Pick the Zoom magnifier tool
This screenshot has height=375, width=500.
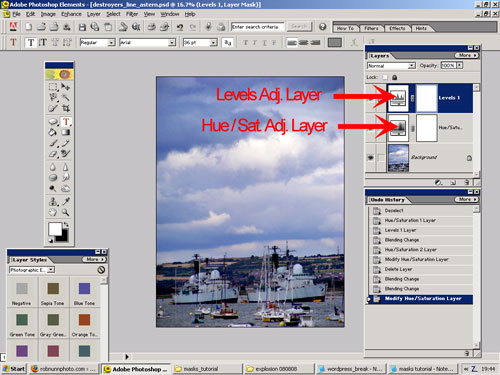(x=66, y=212)
